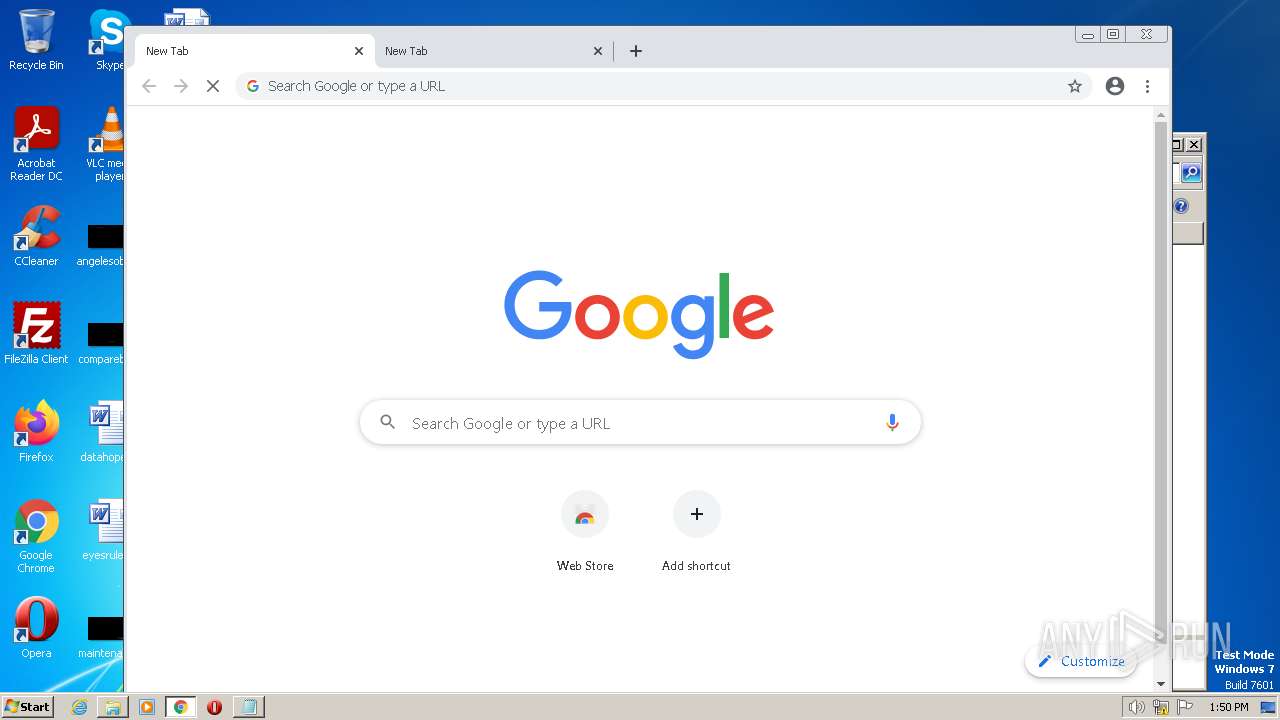
Task: Open the Chrome profile avatar menu
Action: pos(1115,86)
